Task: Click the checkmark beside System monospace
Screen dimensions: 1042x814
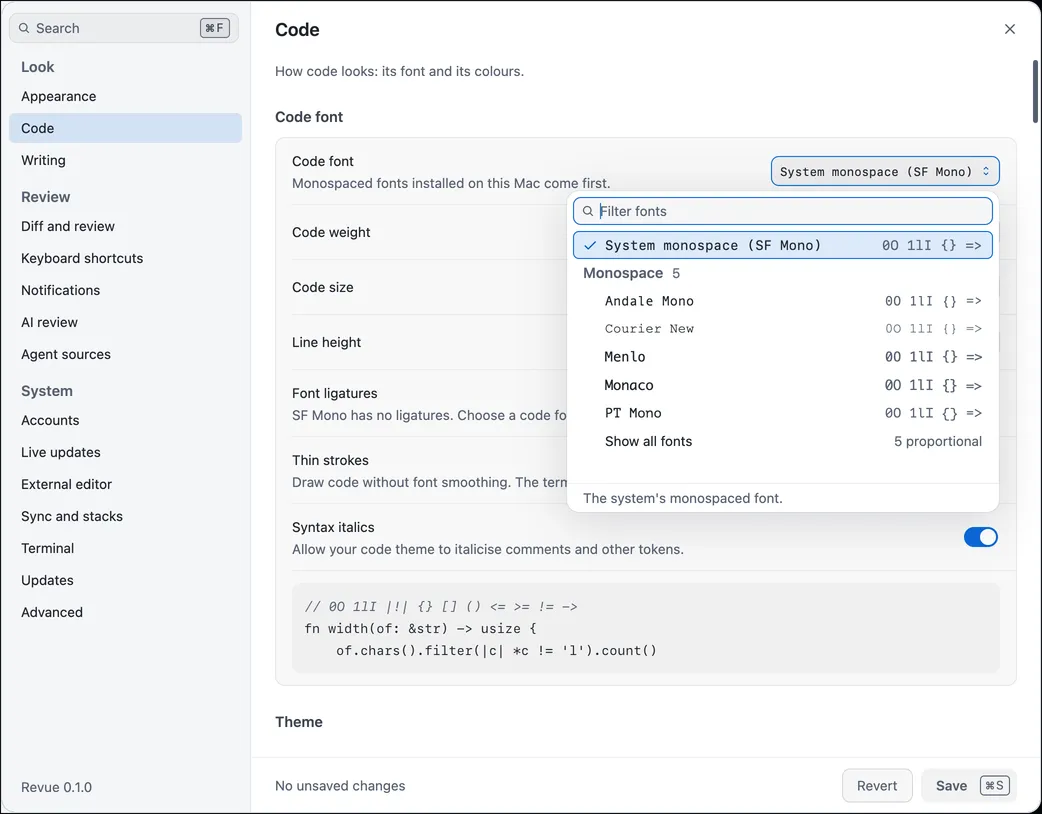Action: tap(589, 245)
